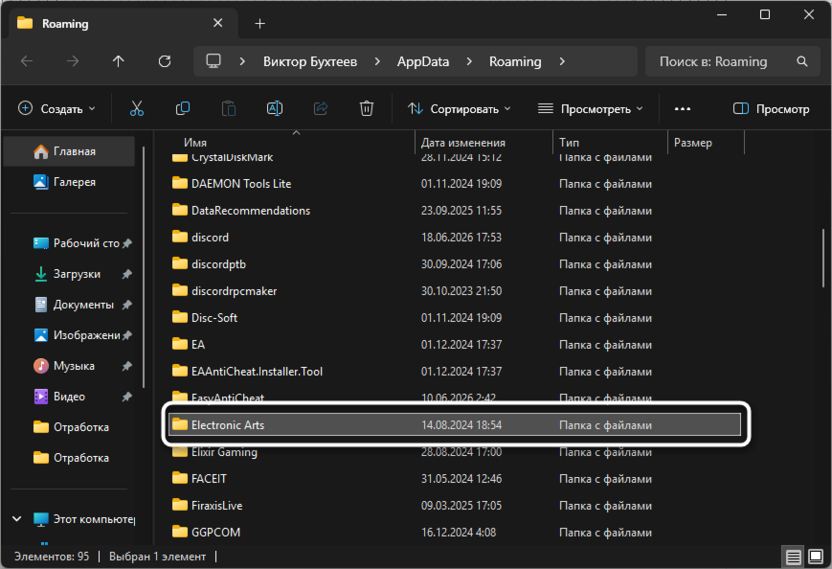The height and width of the screenshot is (569, 832).
Task: Switch to details view icon in status bar
Action: click(793, 557)
